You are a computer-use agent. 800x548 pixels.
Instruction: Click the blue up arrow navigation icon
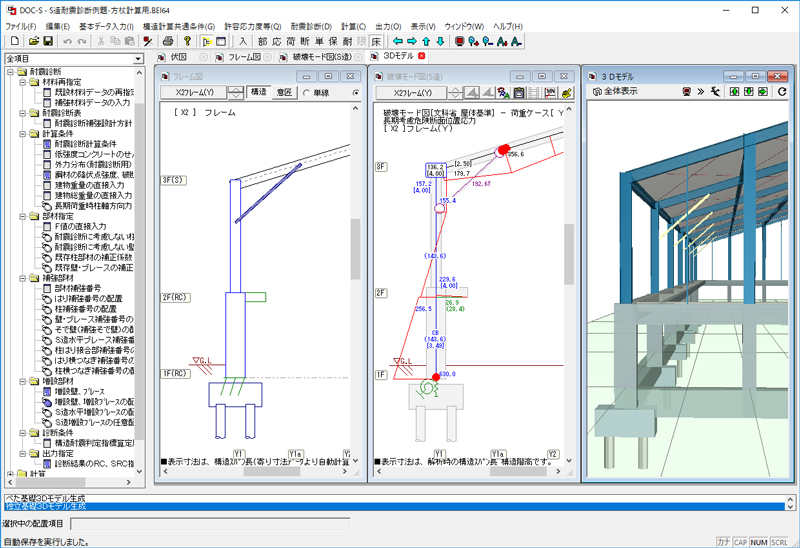click(426, 41)
